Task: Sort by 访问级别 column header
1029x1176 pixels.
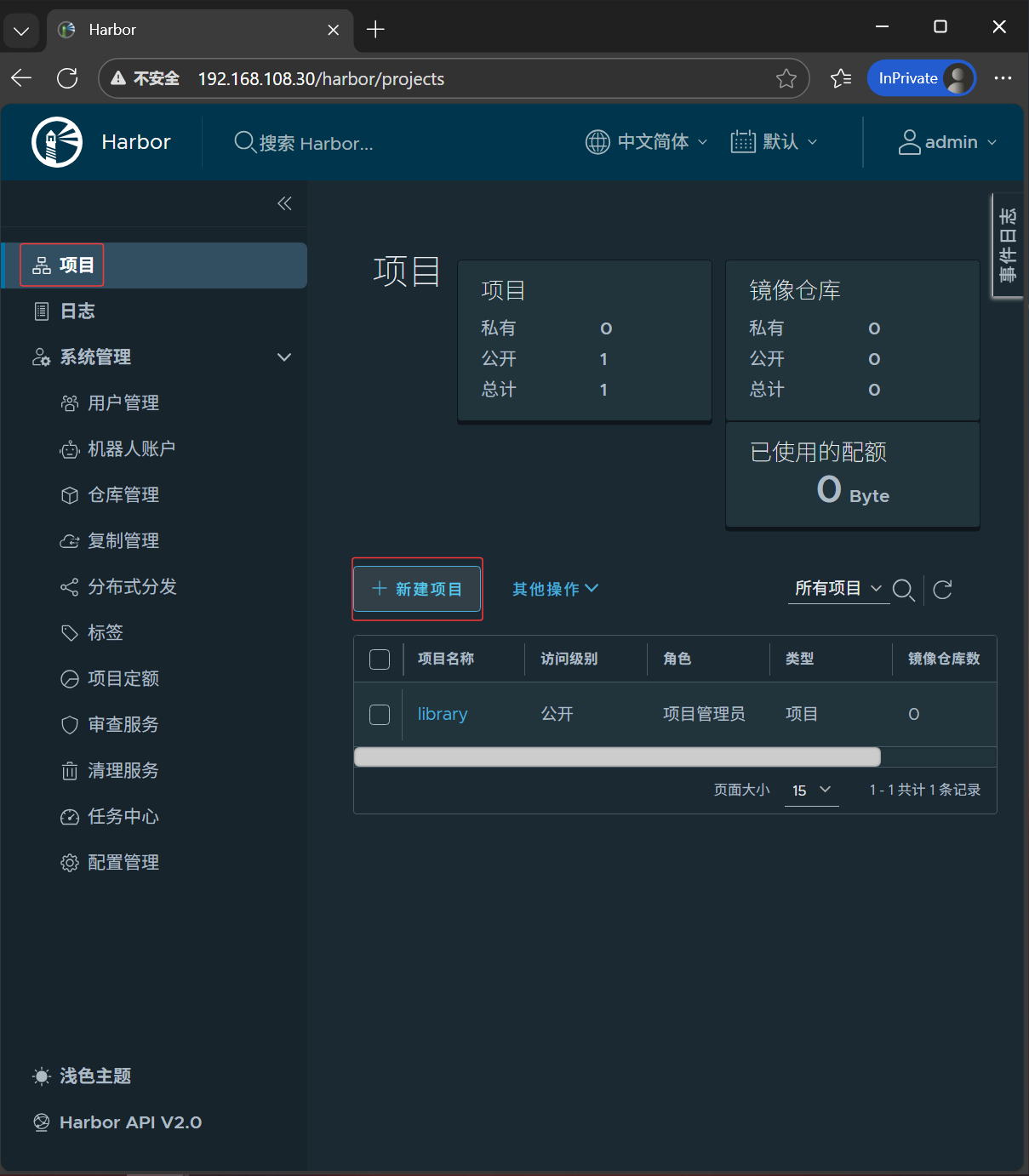Action: [569, 659]
